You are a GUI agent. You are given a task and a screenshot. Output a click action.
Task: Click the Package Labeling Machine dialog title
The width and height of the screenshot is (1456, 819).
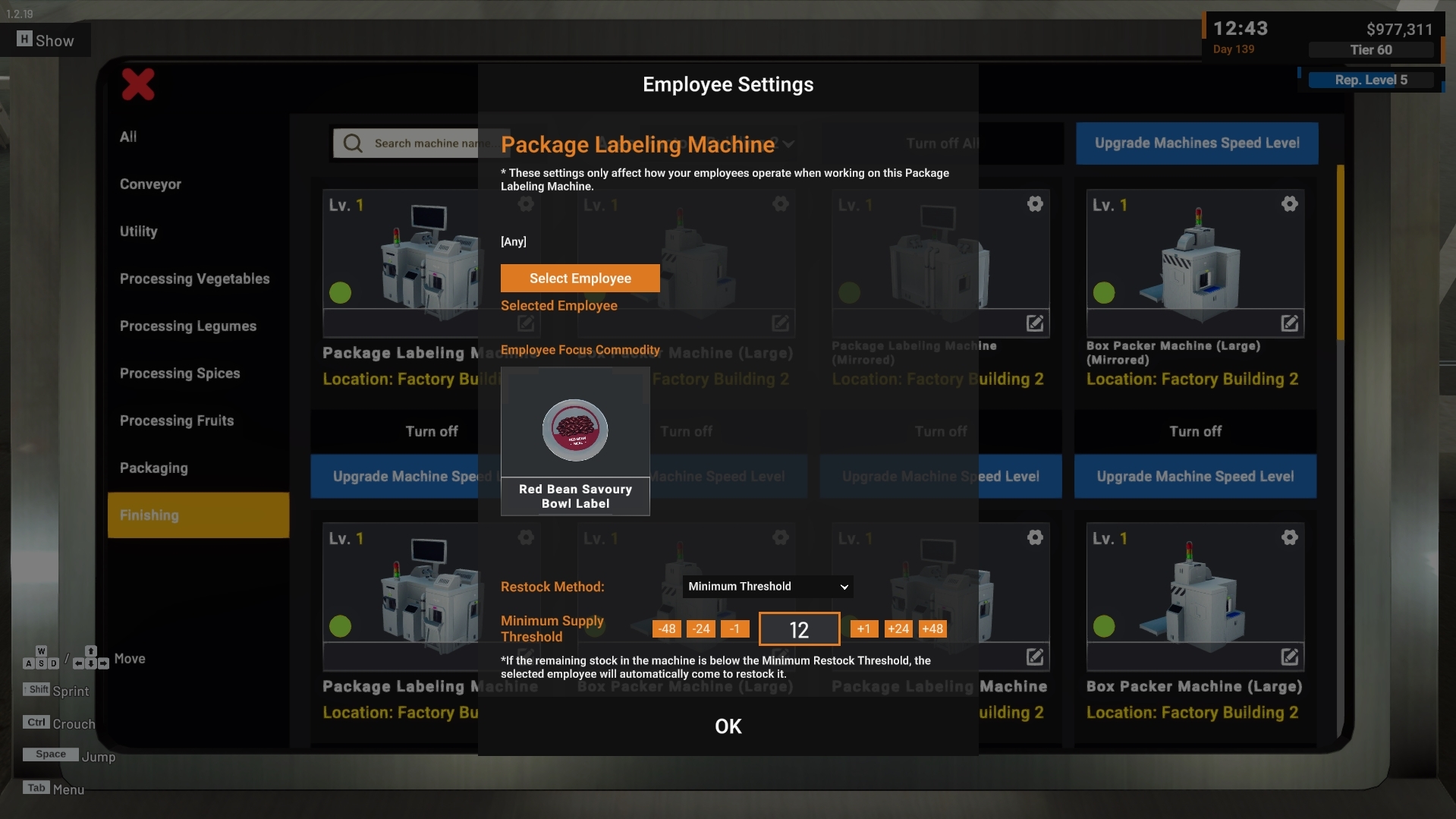pyautogui.click(x=637, y=144)
